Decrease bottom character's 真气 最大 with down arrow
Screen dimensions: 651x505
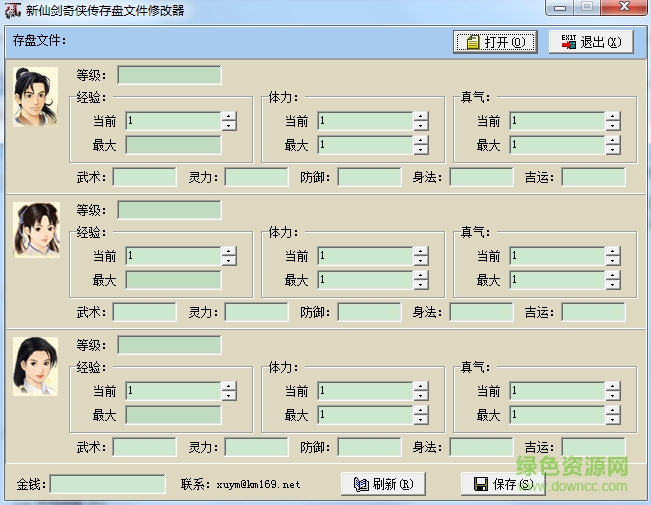tap(613, 420)
